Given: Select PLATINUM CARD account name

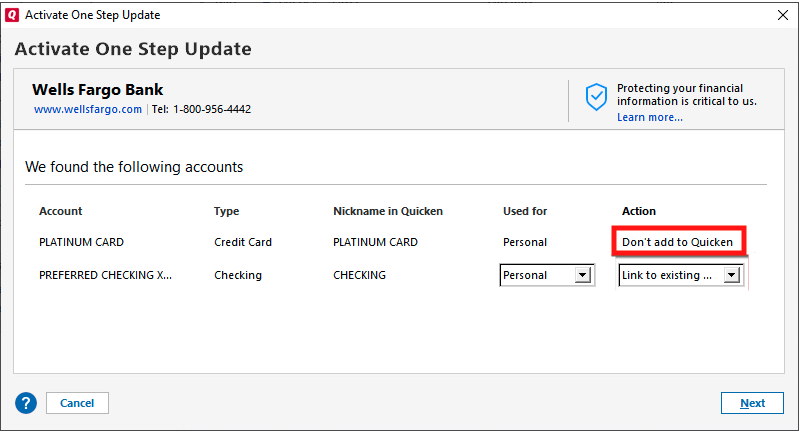Looking at the screenshot, I should [x=81, y=242].
